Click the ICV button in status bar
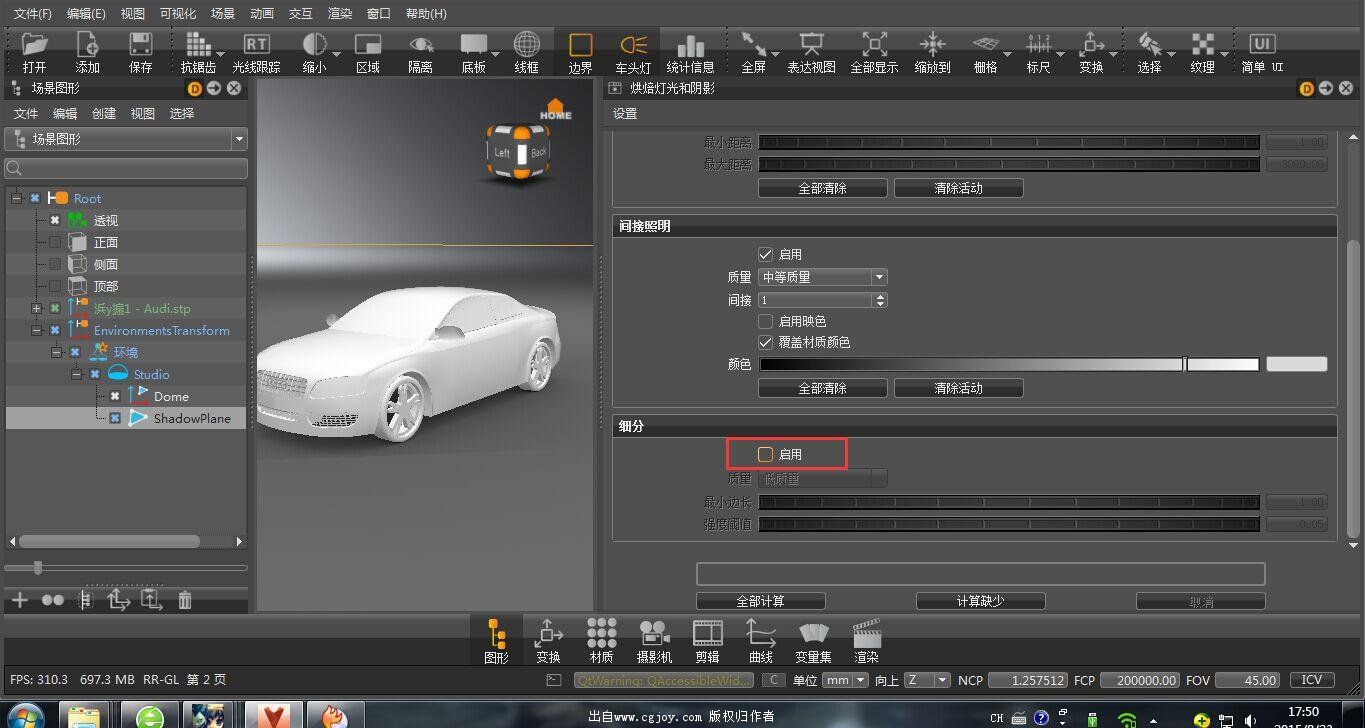Screen dimensions: 1365x728 click(x=1312, y=680)
